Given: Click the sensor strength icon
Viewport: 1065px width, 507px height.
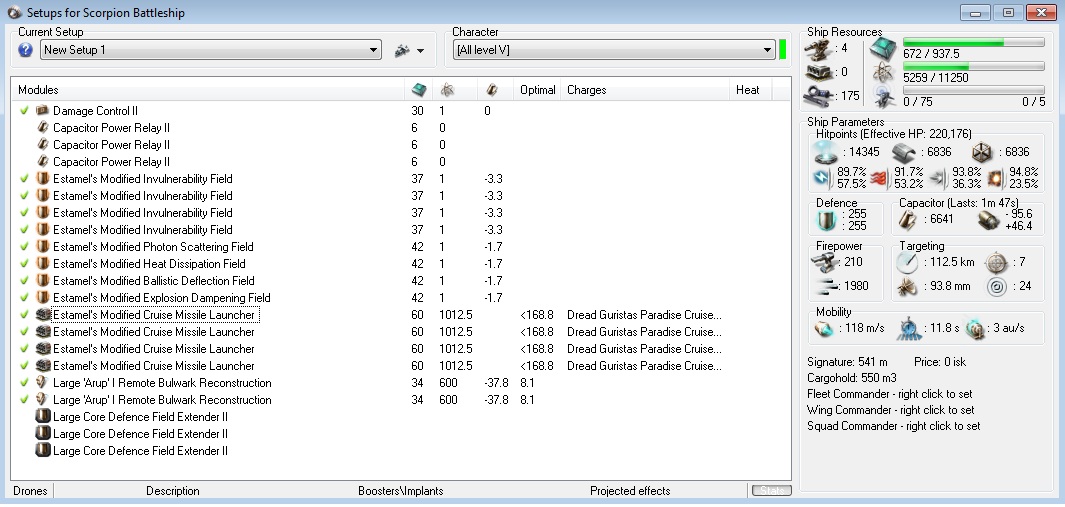Looking at the screenshot, I should (996, 286).
